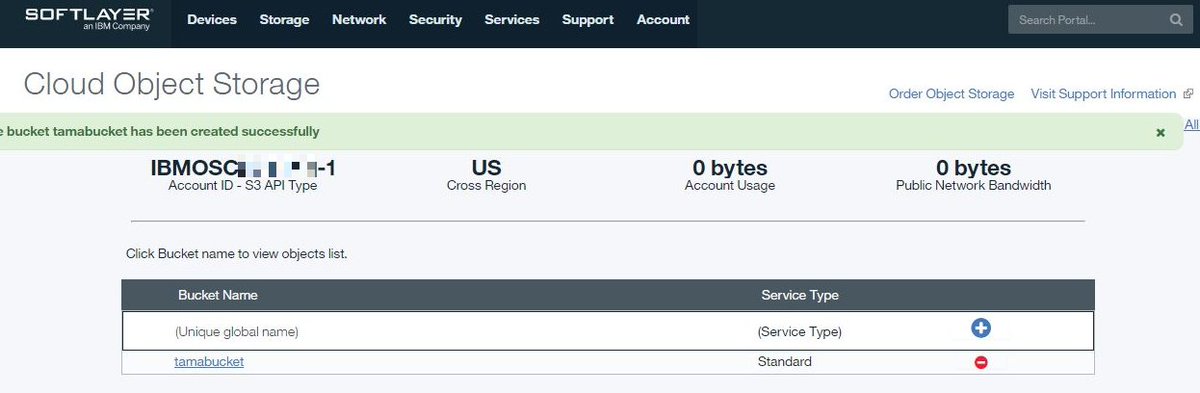The width and height of the screenshot is (1200, 393).
Task: Open the tamabucket bucket link
Action: [209, 362]
